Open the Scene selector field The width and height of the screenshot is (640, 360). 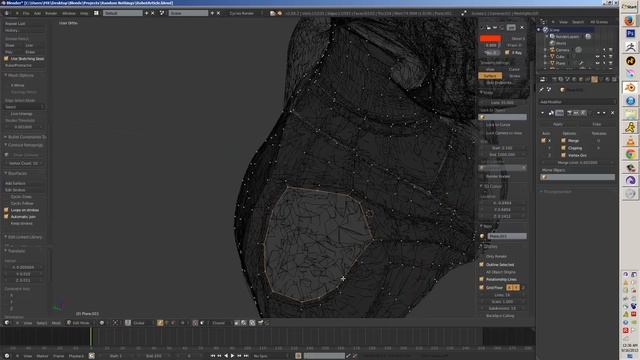(x=188, y=13)
